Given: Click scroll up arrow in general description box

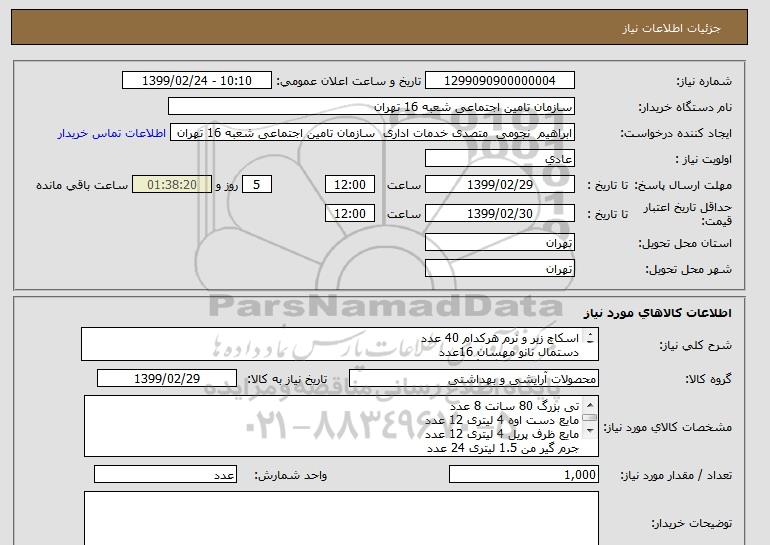Looking at the screenshot, I should click(x=590, y=334).
